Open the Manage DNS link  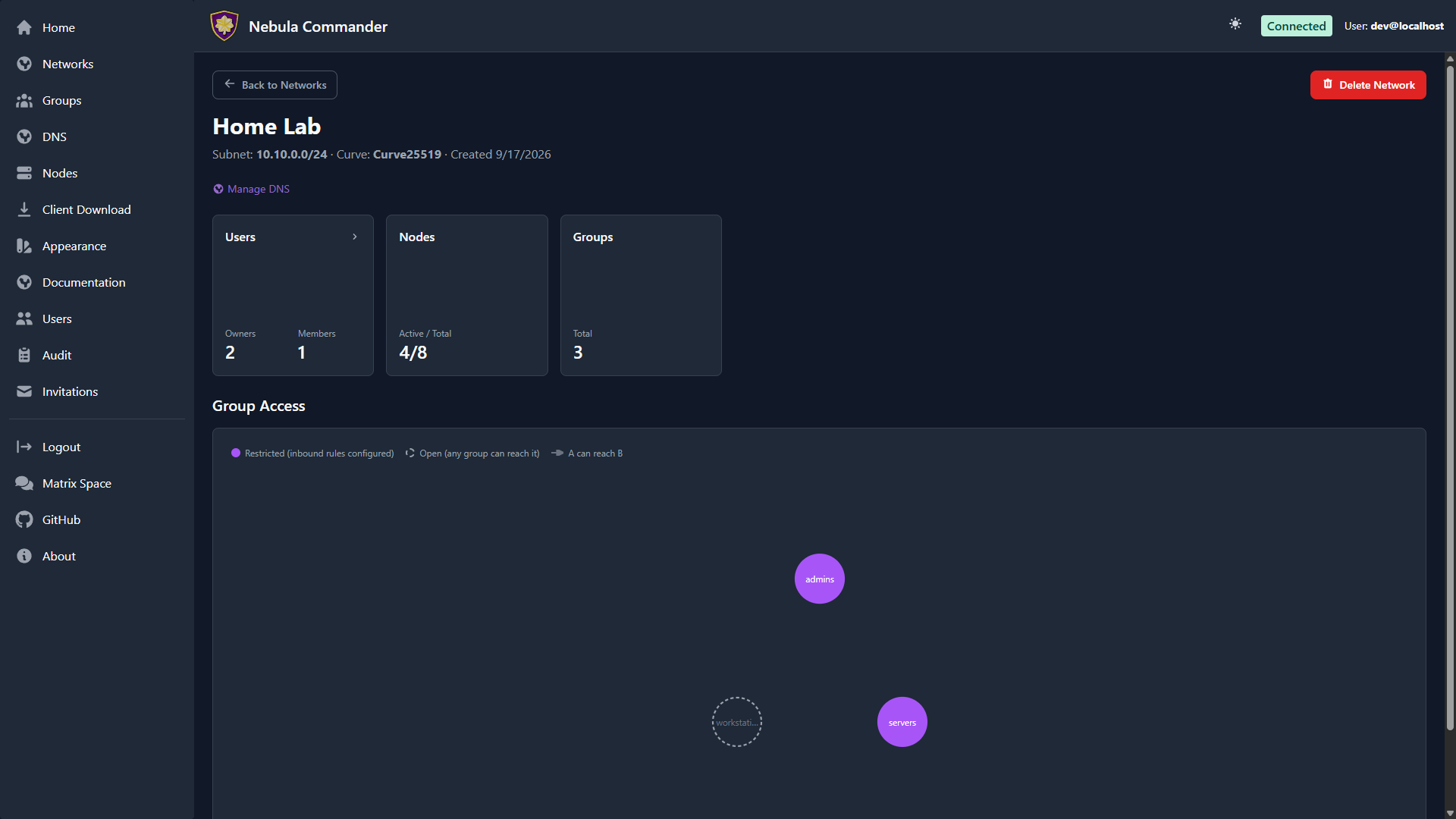251,189
